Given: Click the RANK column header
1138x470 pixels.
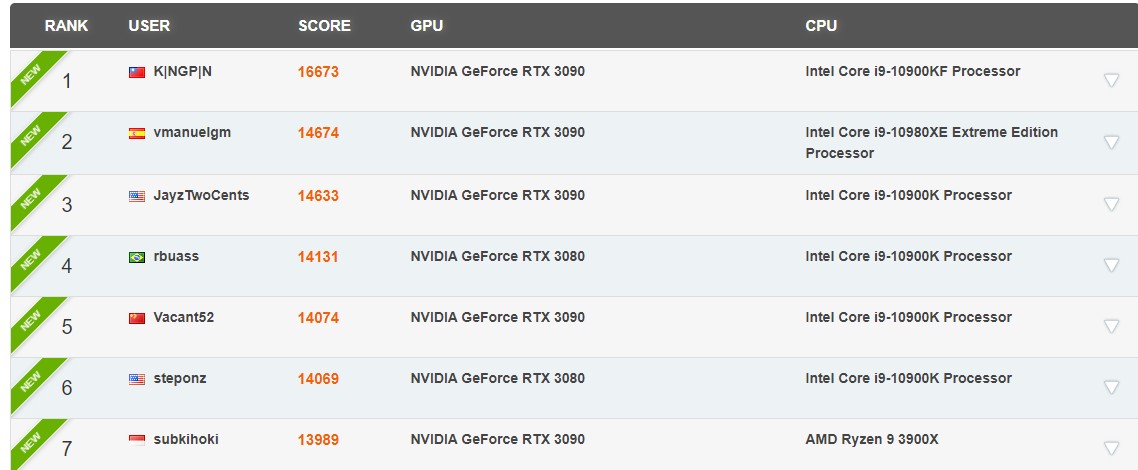Looking at the screenshot, I should [x=66, y=25].
